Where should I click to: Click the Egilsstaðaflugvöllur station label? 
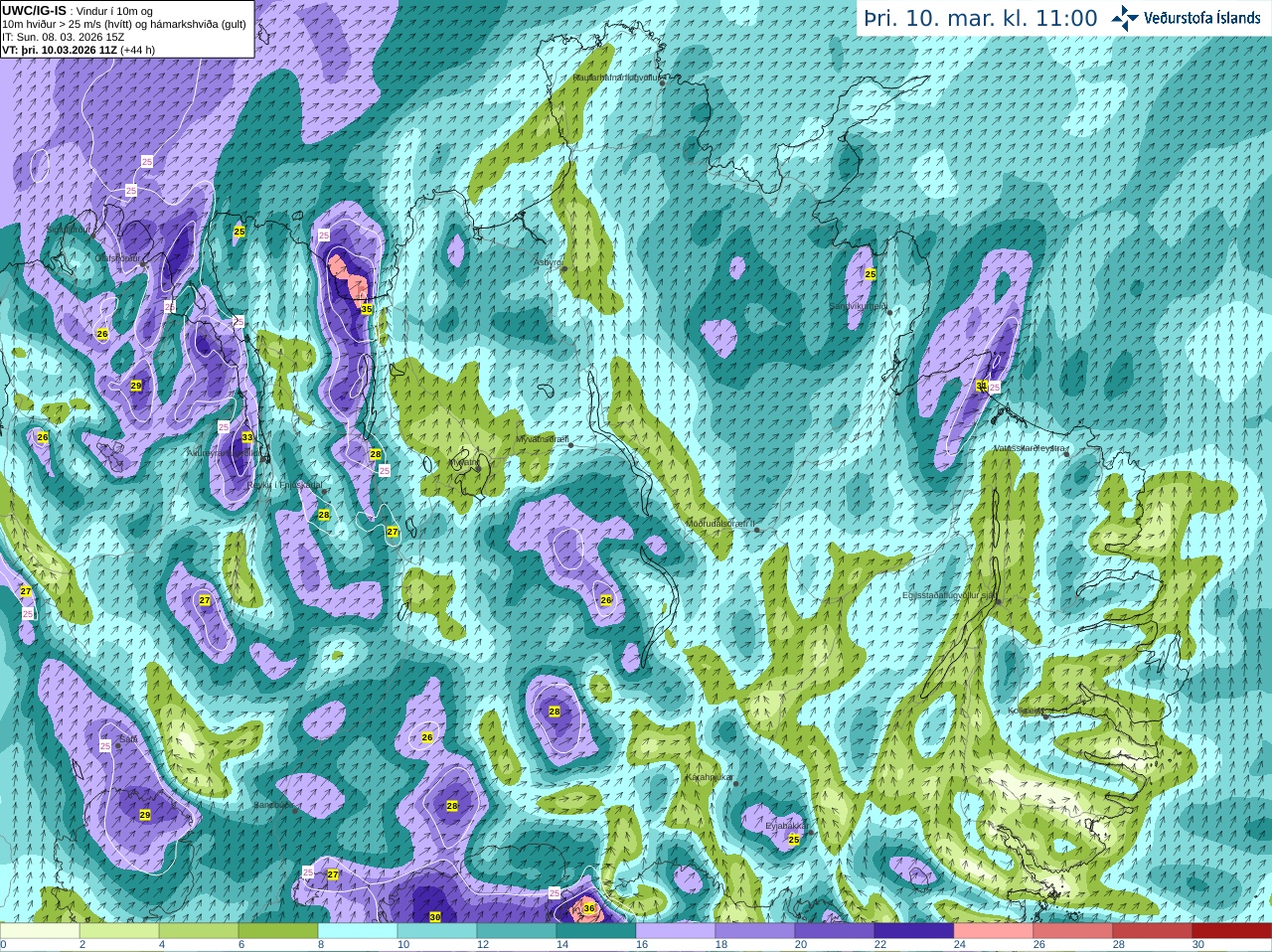[x=948, y=595]
